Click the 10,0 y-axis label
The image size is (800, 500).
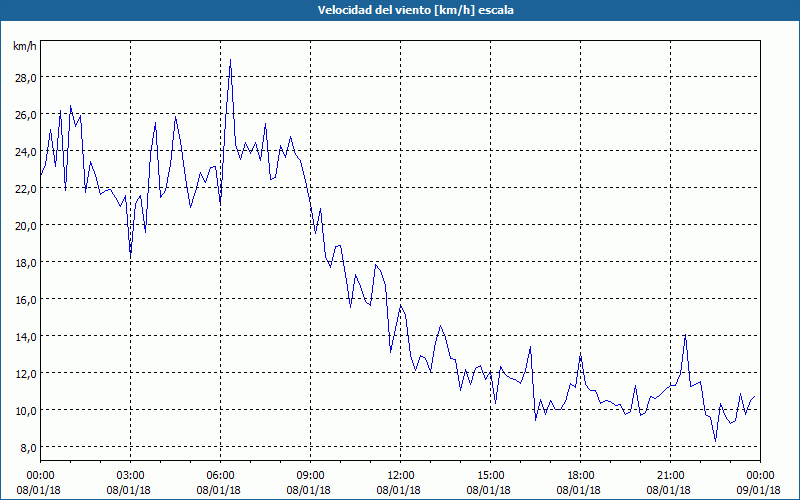coord(26,411)
